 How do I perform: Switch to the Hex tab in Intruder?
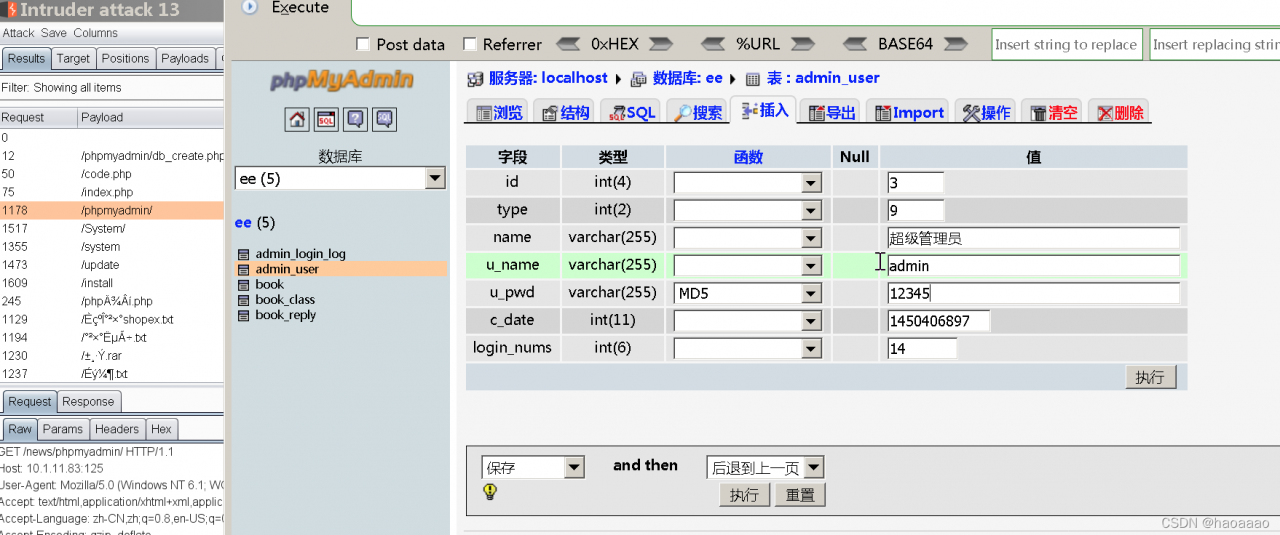(161, 429)
